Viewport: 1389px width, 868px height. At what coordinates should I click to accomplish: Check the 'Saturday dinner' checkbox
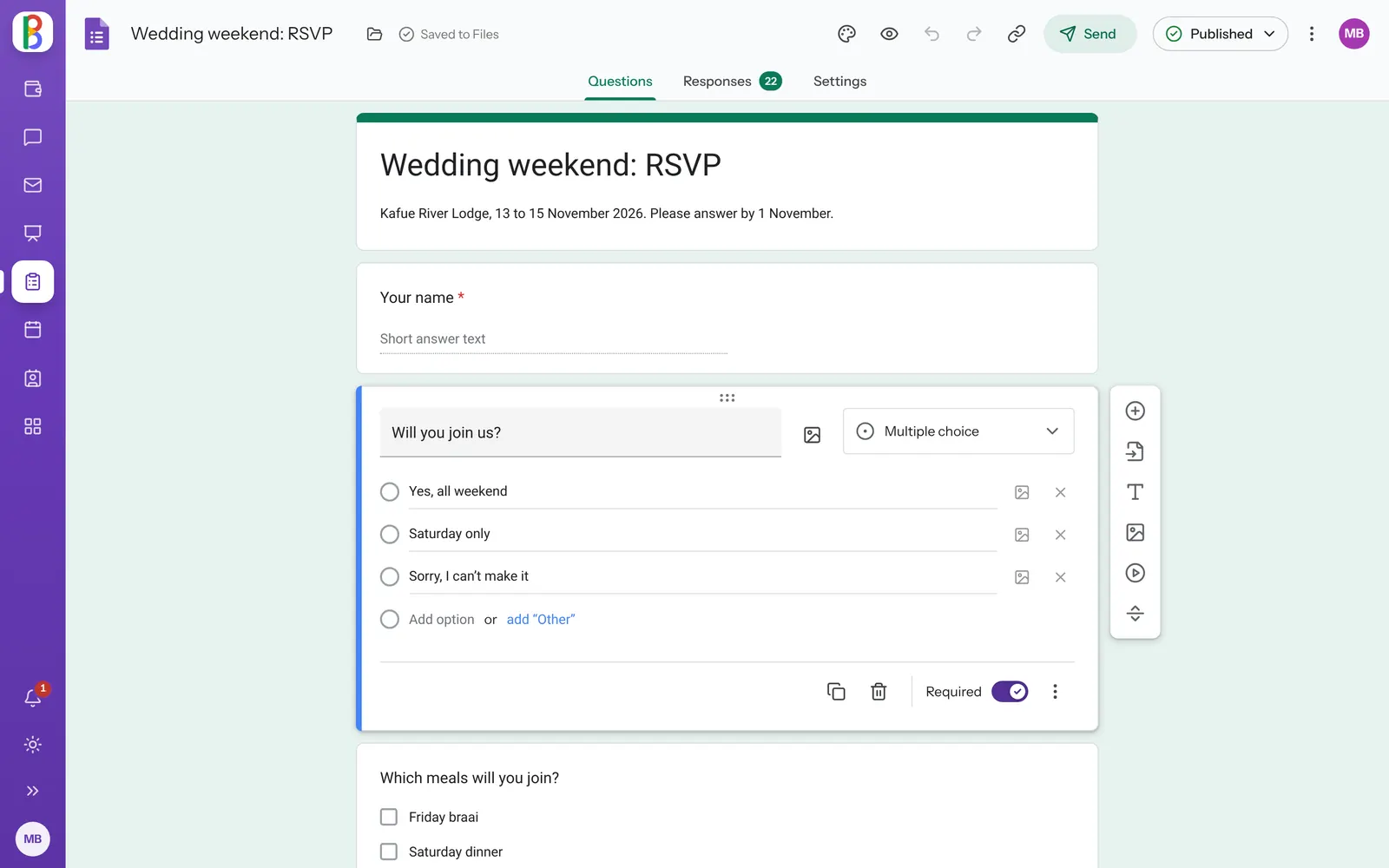[389, 852]
